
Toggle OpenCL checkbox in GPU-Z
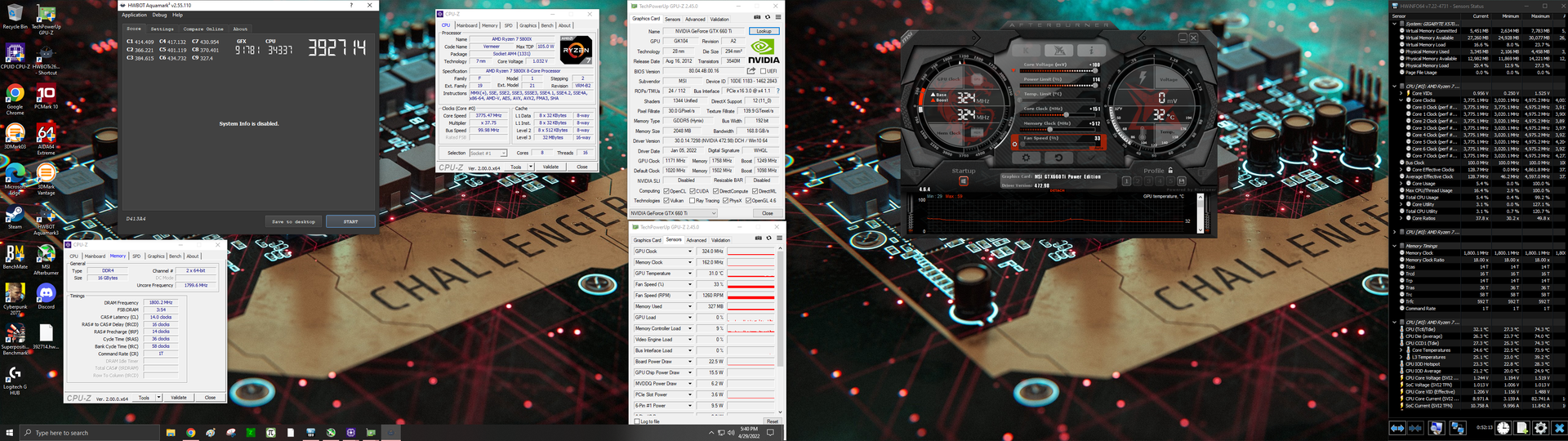click(666, 191)
